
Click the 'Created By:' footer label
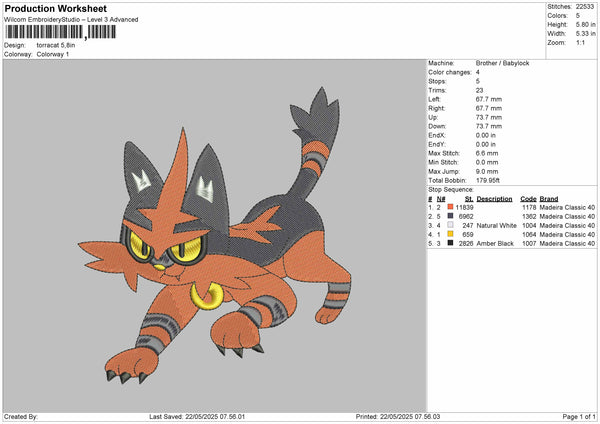(21, 417)
